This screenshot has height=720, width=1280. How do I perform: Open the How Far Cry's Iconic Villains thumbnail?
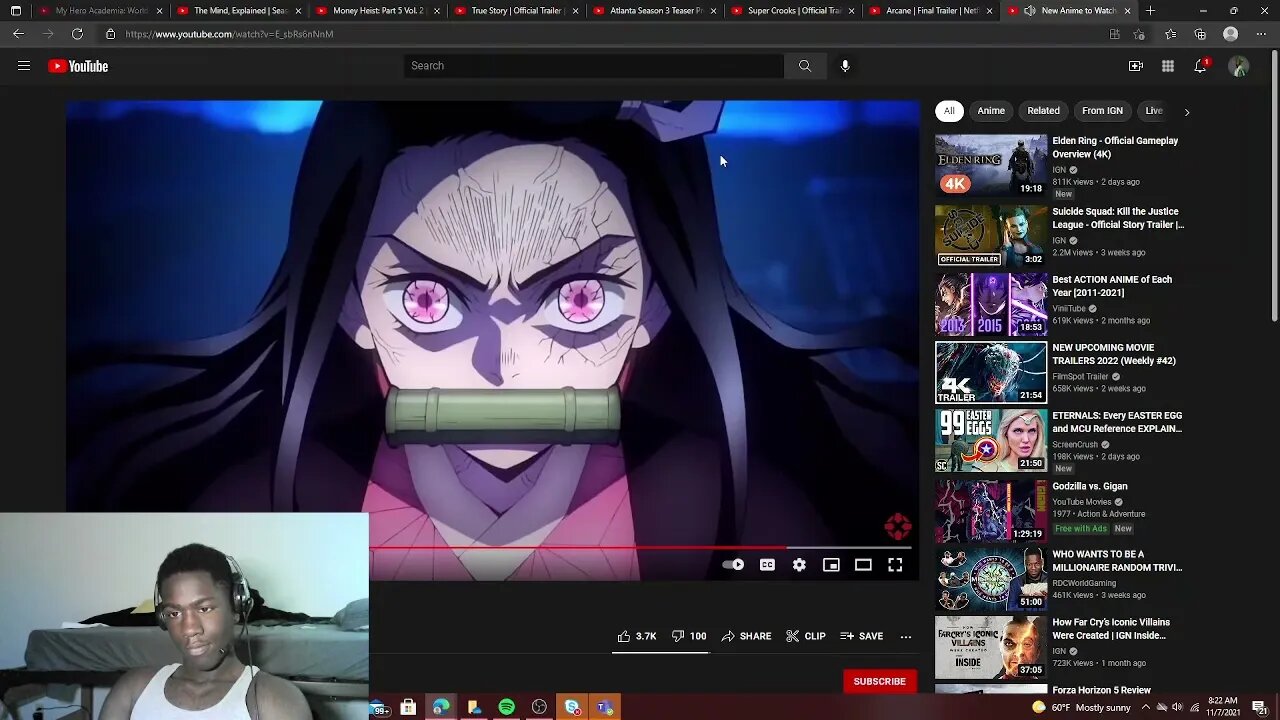pos(991,647)
